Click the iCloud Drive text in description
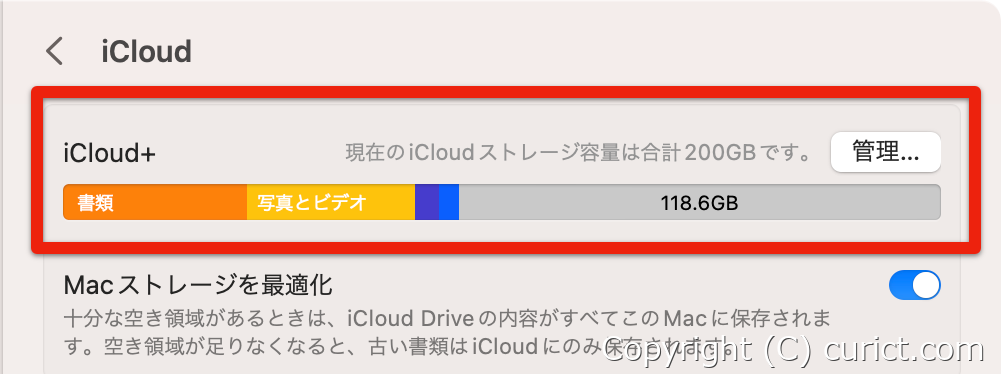The width and height of the screenshot is (1001, 374). point(412,317)
